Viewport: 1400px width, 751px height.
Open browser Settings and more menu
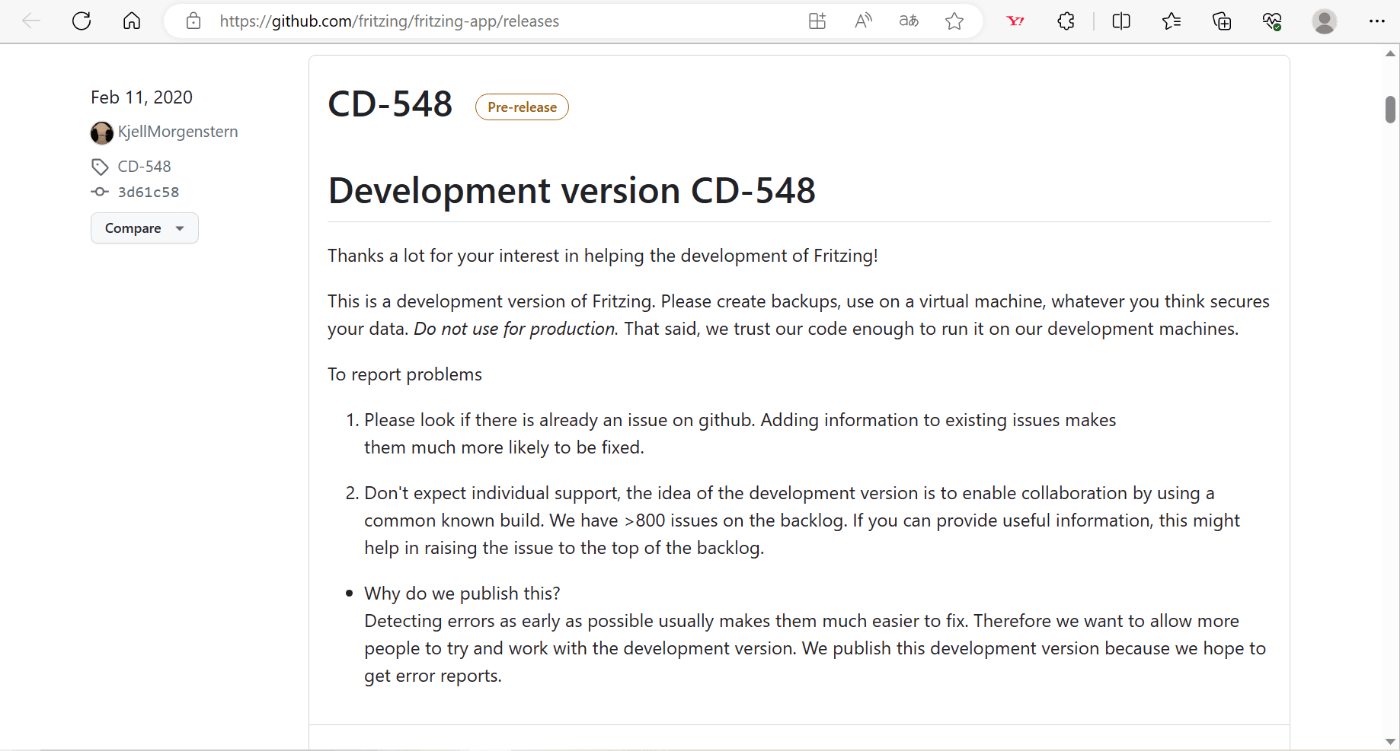coord(1377,21)
